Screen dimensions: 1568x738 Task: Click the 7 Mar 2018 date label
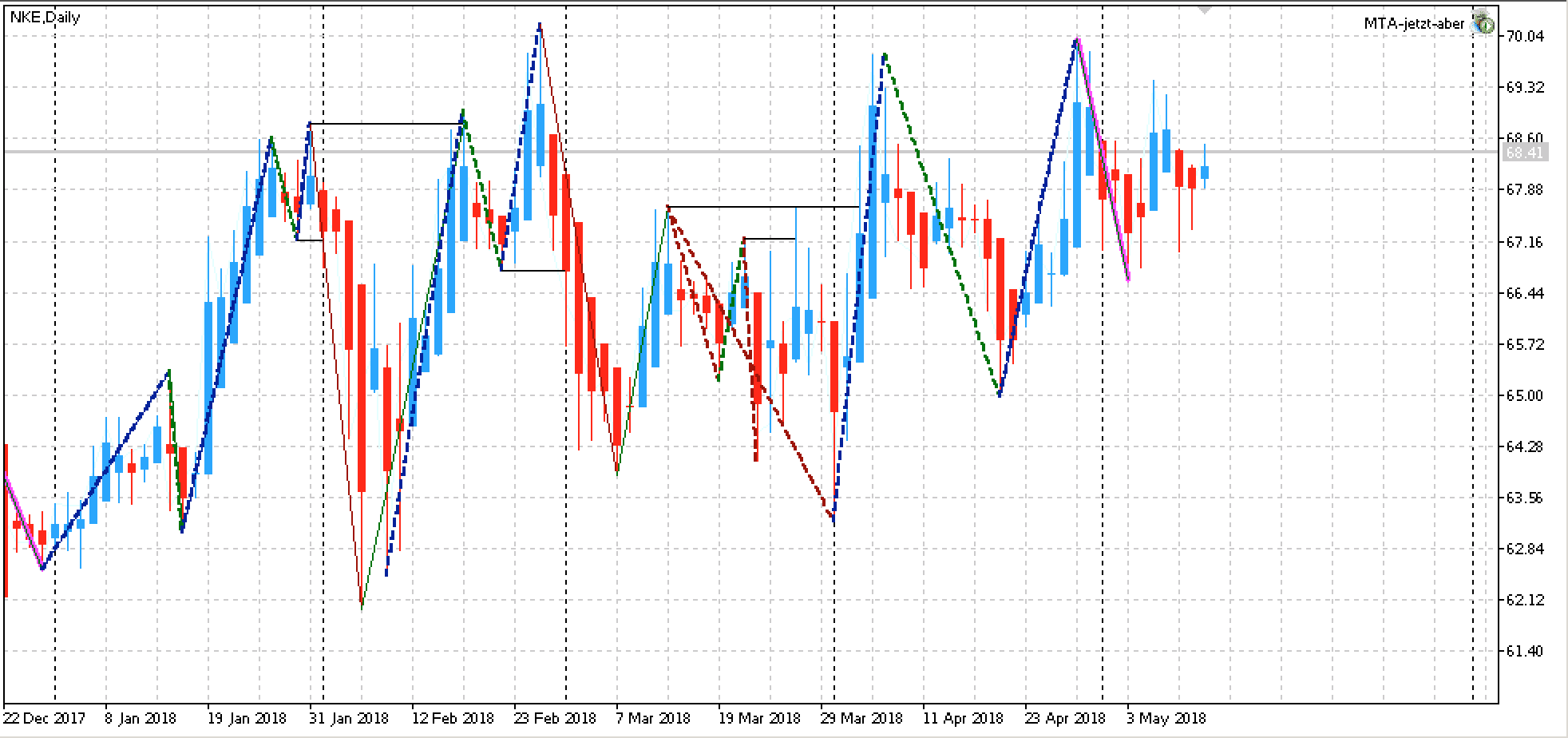[x=654, y=718]
